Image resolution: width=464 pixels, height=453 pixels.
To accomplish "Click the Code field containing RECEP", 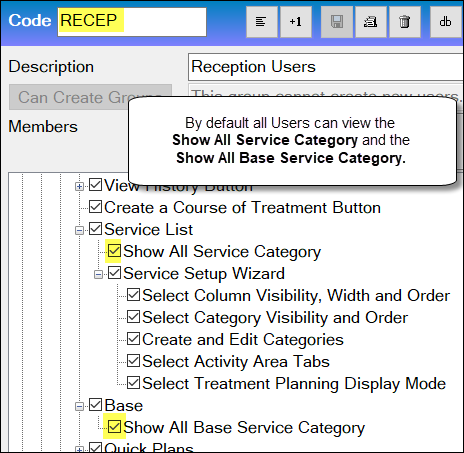I will (132, 22).
